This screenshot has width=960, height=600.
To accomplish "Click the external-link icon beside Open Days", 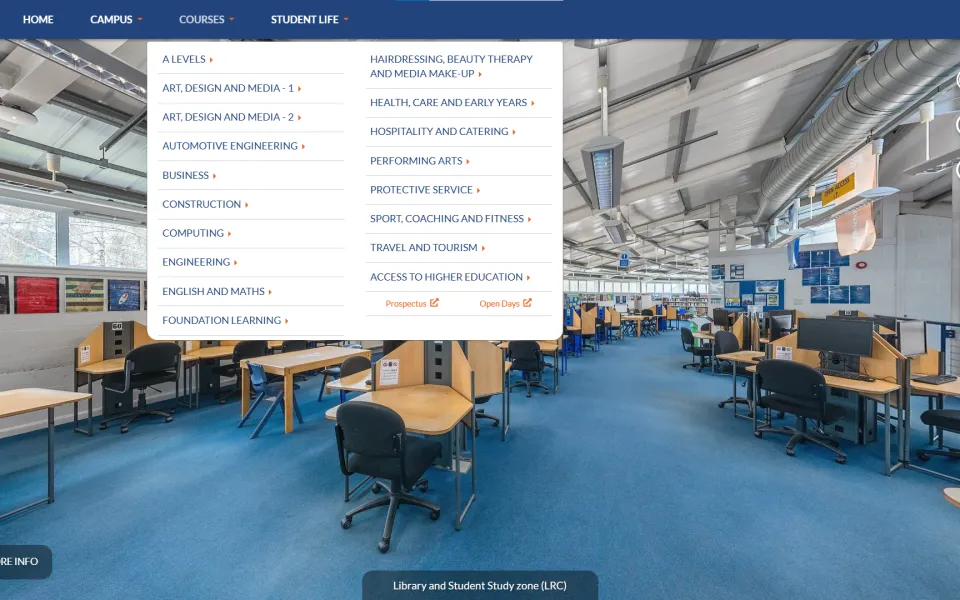I will pos(527,302).
